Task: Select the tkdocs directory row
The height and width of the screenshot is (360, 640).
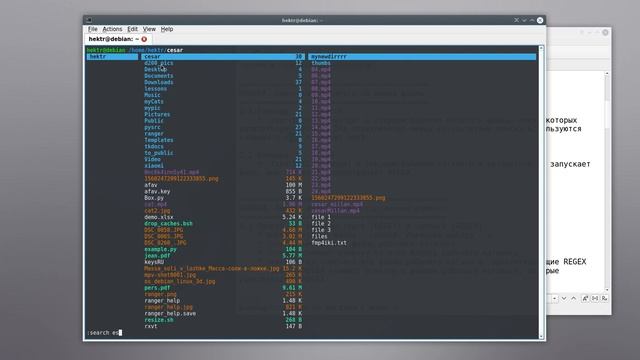Action: pyautogui.click(x=222, y=146)
